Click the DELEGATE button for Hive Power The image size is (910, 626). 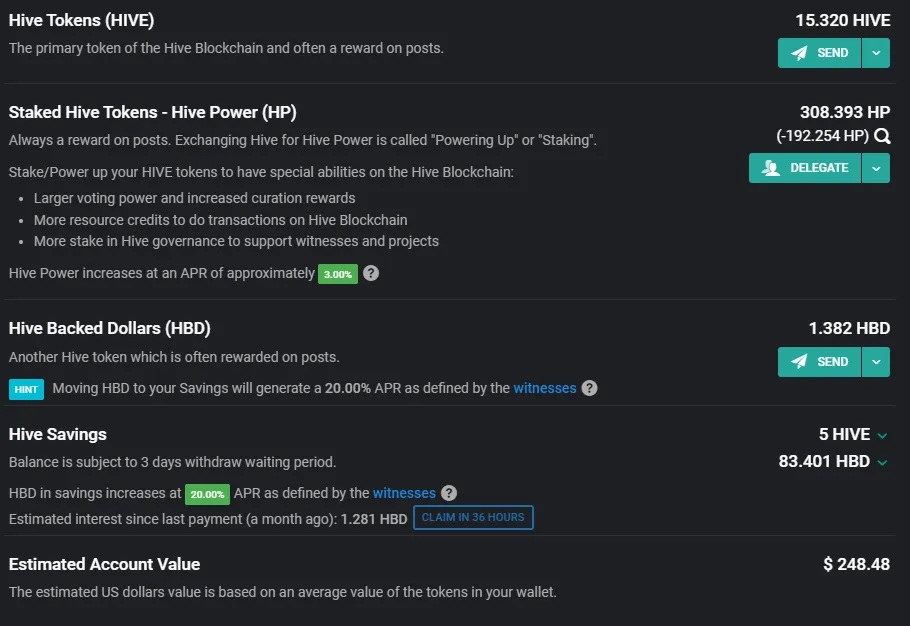804,168
